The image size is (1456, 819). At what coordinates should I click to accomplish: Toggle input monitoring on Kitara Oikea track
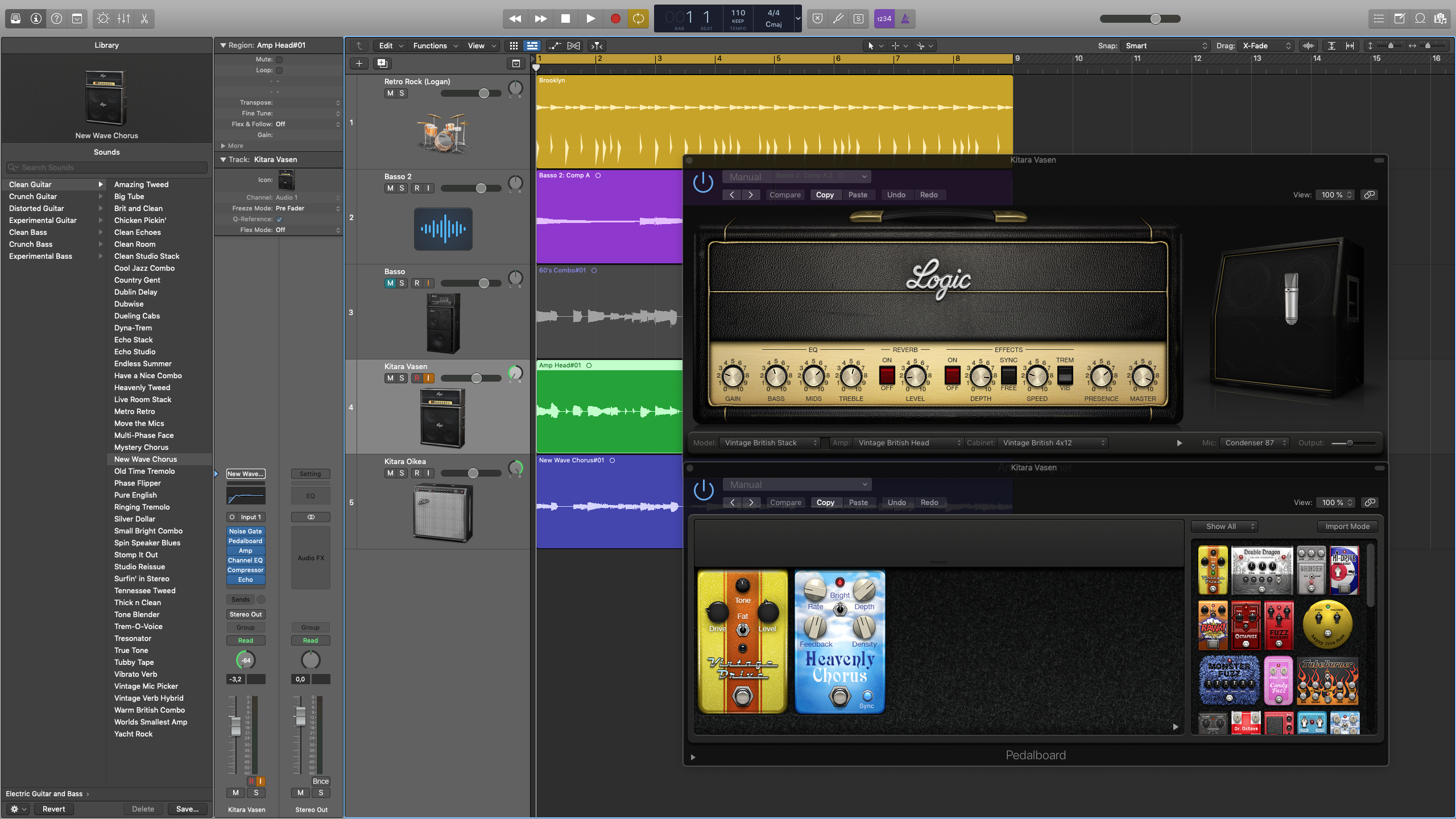428,473
